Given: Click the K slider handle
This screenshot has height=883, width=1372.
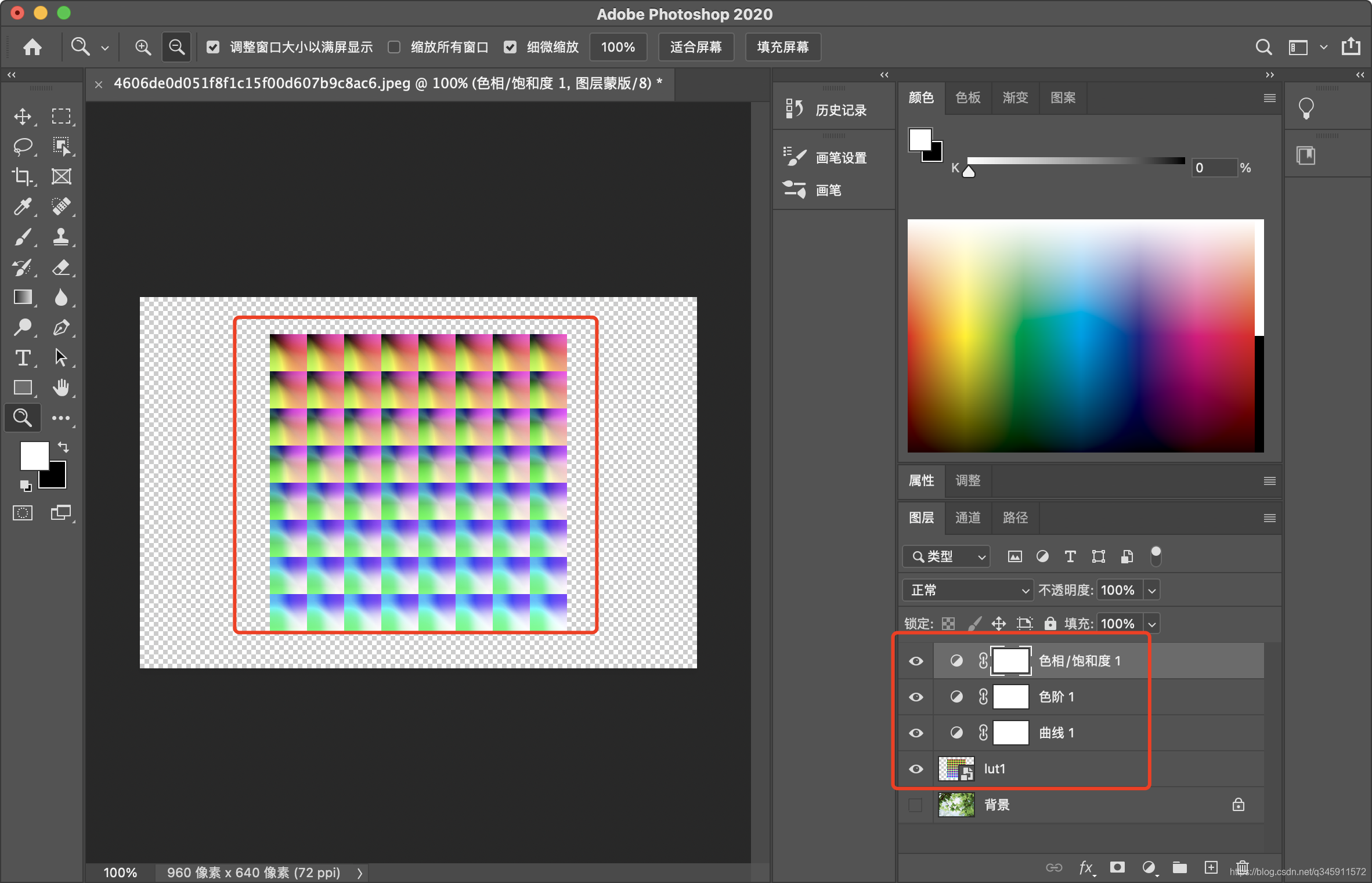Looking at the screenshot, I should [x=968, y=171].
